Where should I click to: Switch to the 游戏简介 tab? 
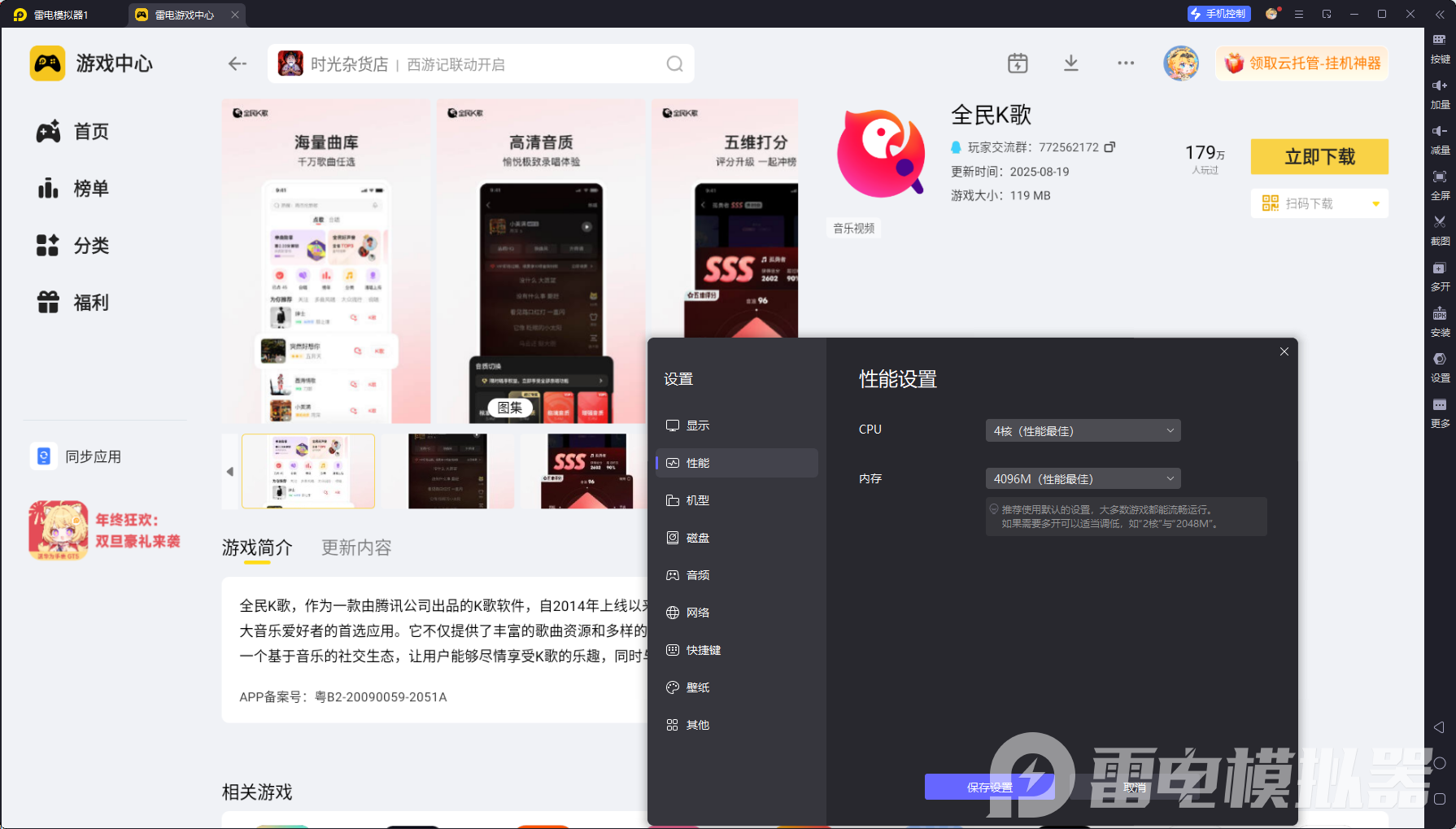click(x=257, y=548)
